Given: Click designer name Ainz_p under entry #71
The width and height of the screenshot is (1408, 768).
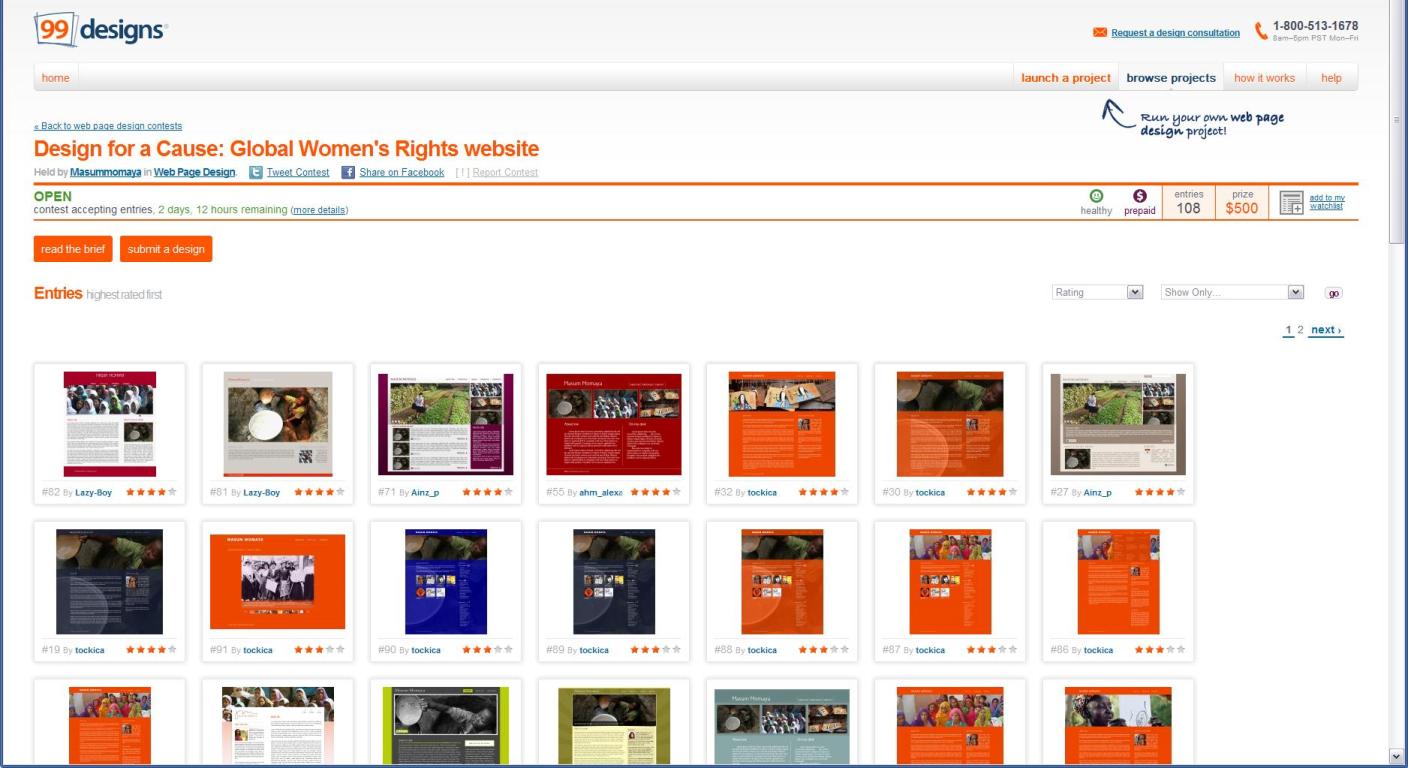Looking at the screenshot, I should click(425, 493).
